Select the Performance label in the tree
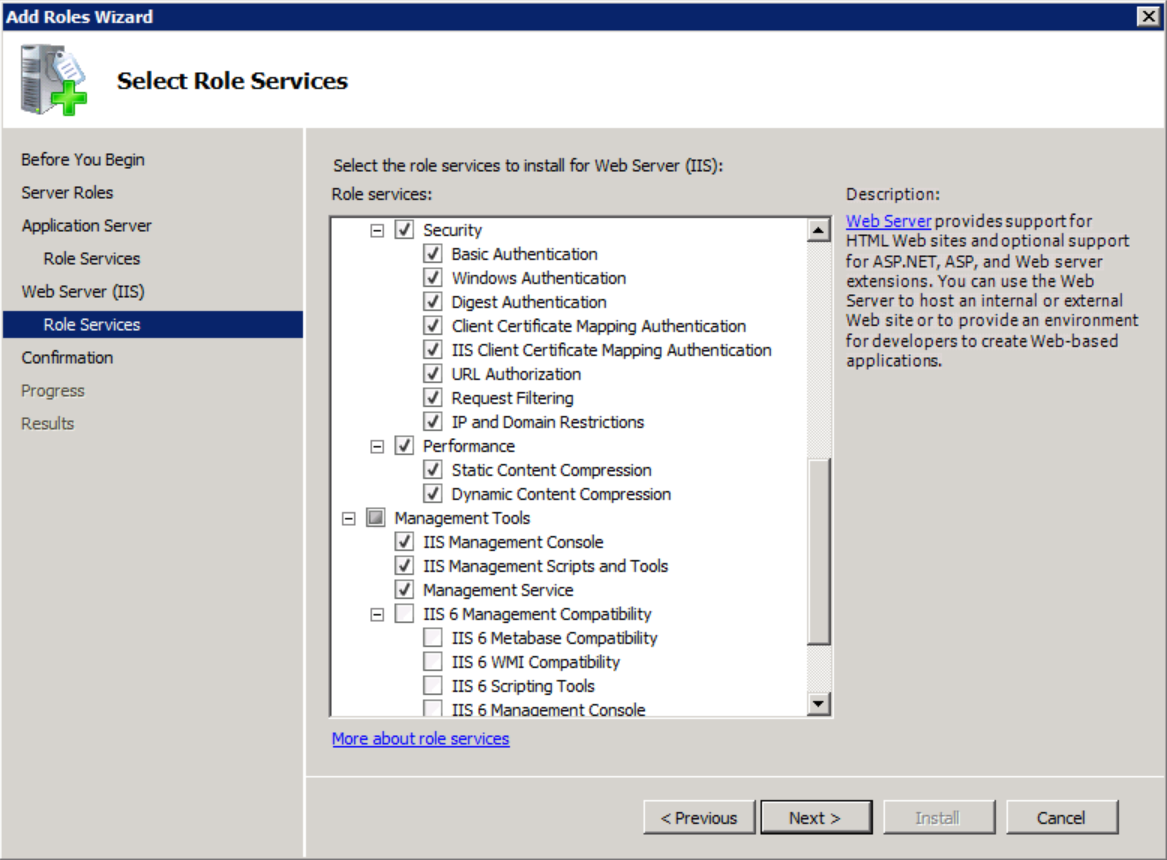1167x860 pixels. 469,446
